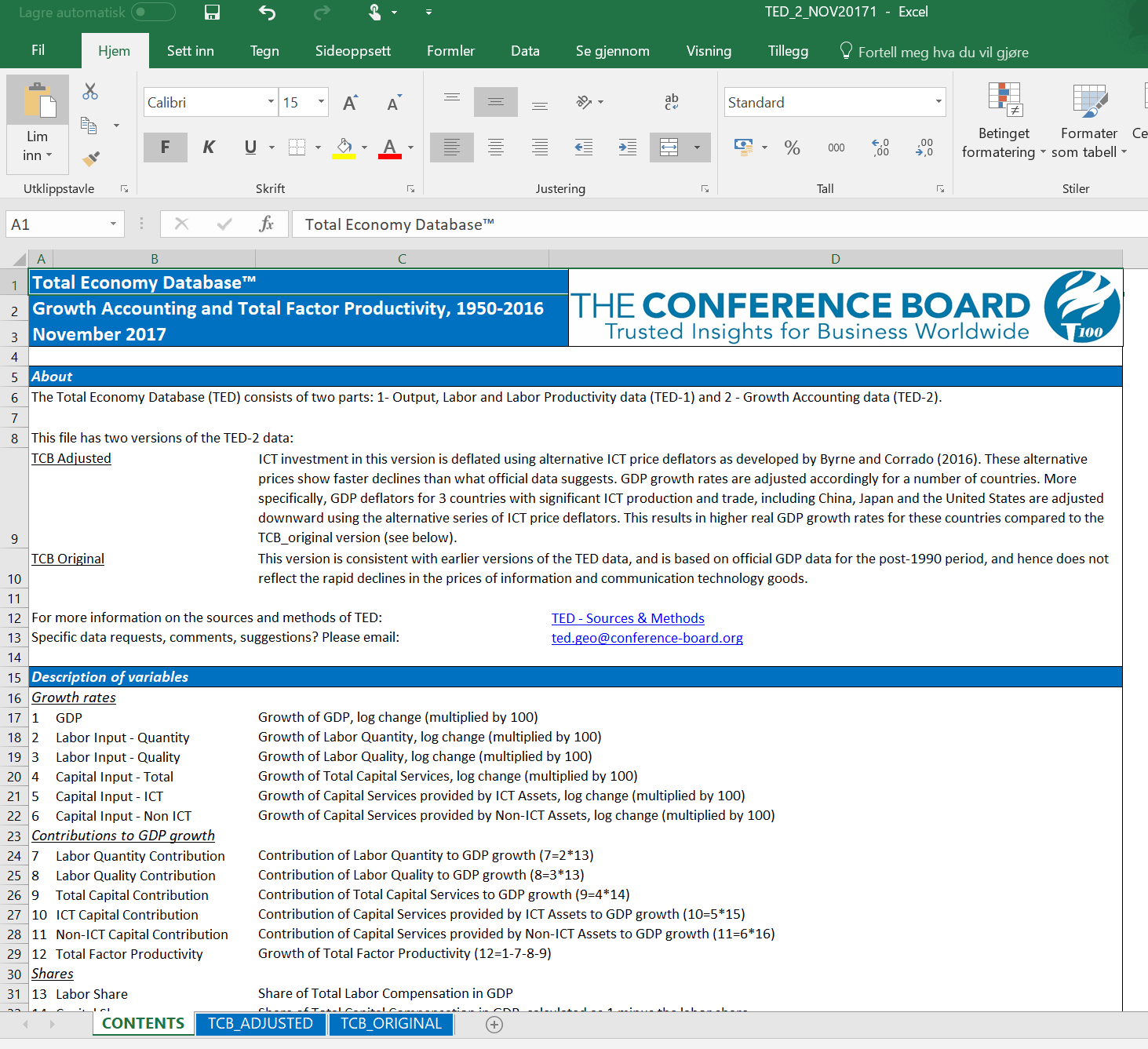
Task: Save the workbook with the floppy disk icon
Action: point(212,12)
